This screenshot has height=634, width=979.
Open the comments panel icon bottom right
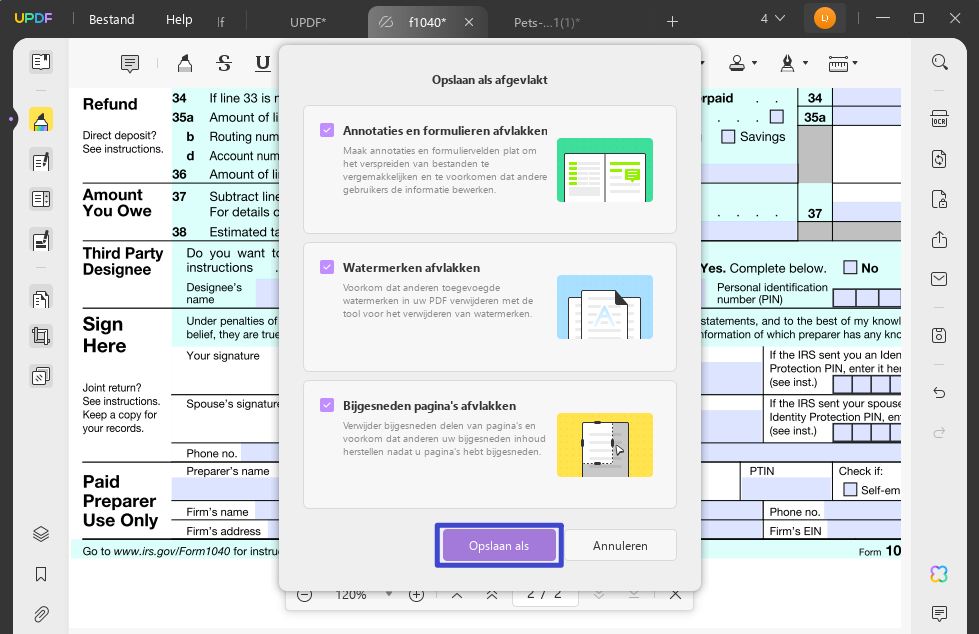point(940,613)
